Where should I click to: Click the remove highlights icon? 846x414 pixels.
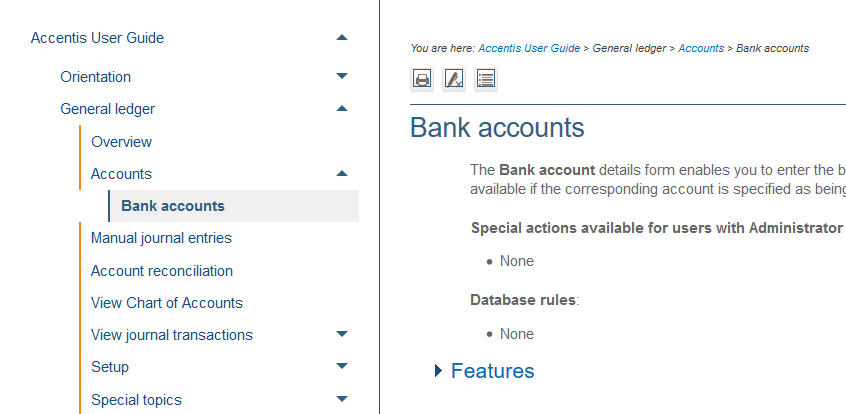(454, 79)
